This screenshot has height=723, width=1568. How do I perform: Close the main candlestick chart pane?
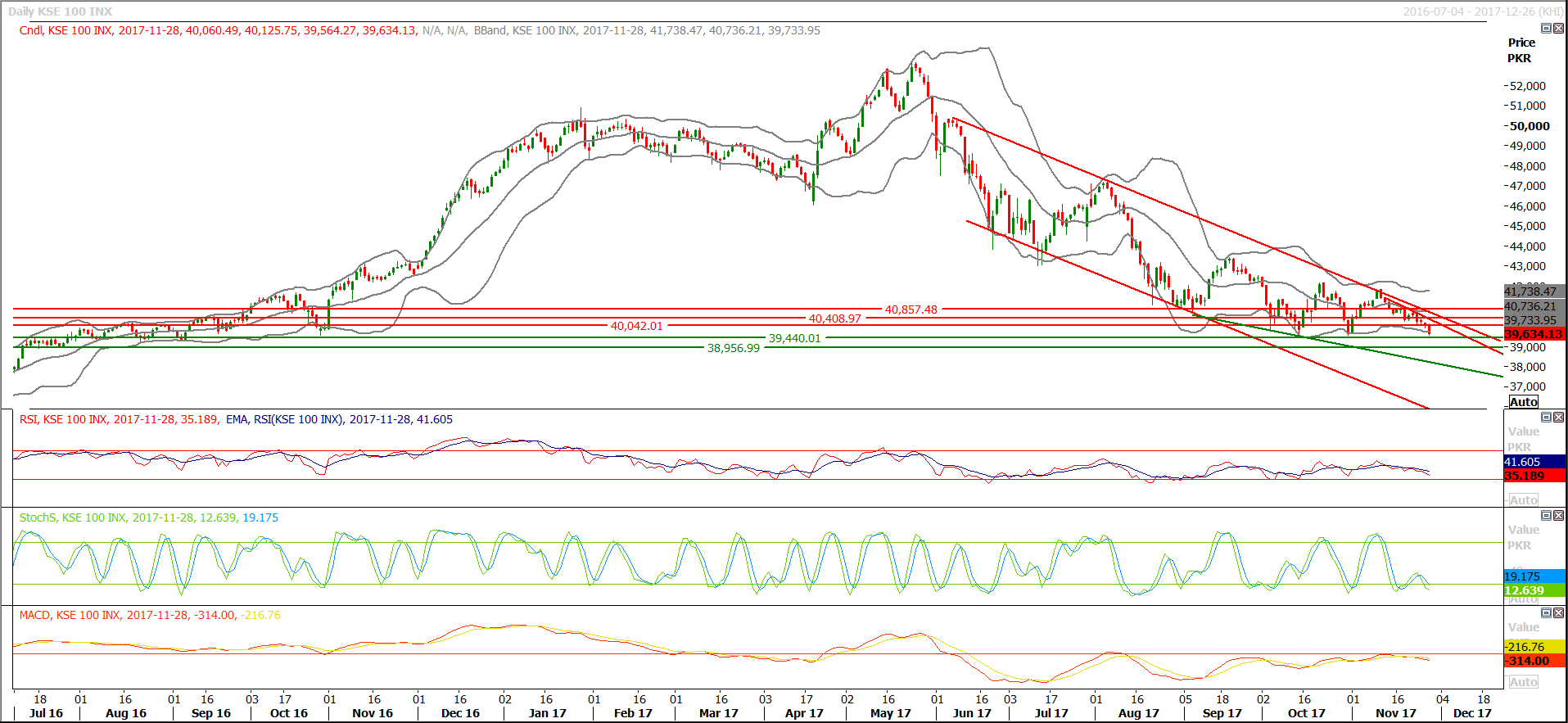pyautogui.click(x=1558, y=29)
